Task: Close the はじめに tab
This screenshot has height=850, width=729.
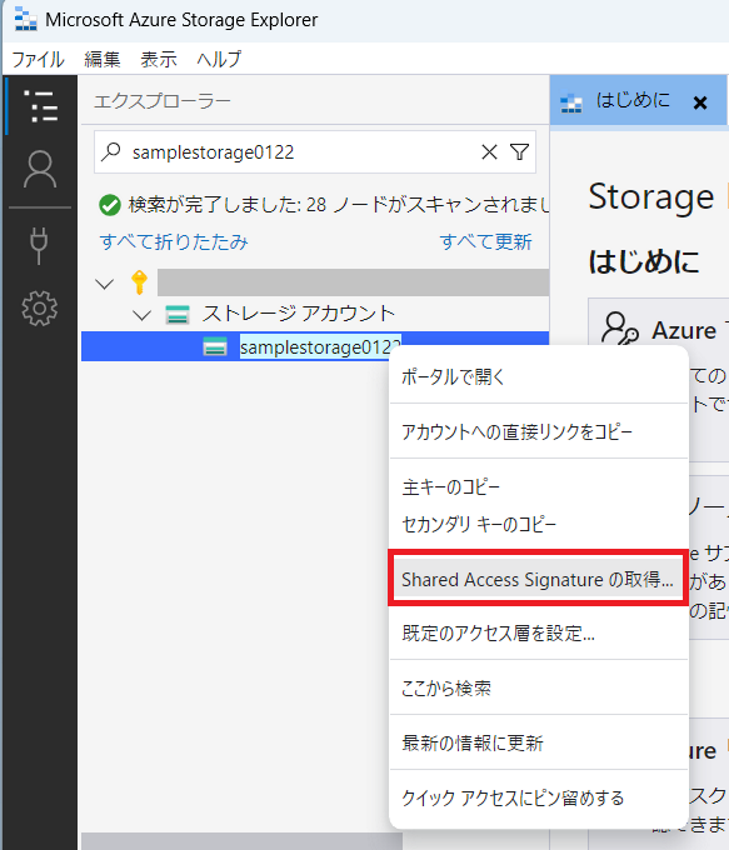Action: click(x=700, y=102)
